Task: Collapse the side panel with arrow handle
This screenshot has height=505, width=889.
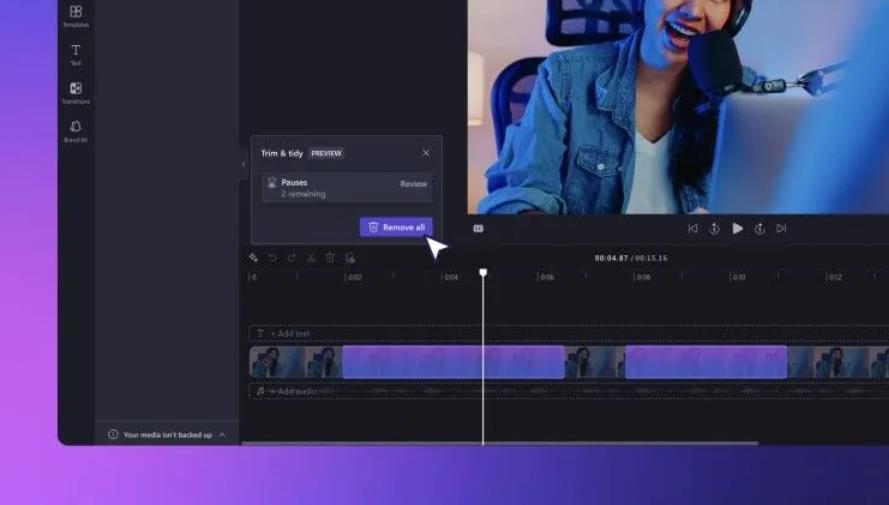Action: [243, 164]
